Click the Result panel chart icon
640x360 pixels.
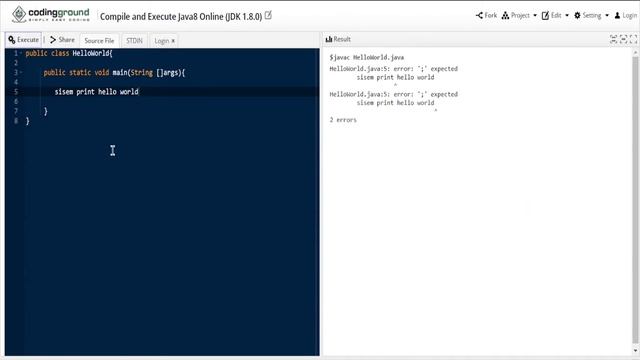(x=329, y=39)
